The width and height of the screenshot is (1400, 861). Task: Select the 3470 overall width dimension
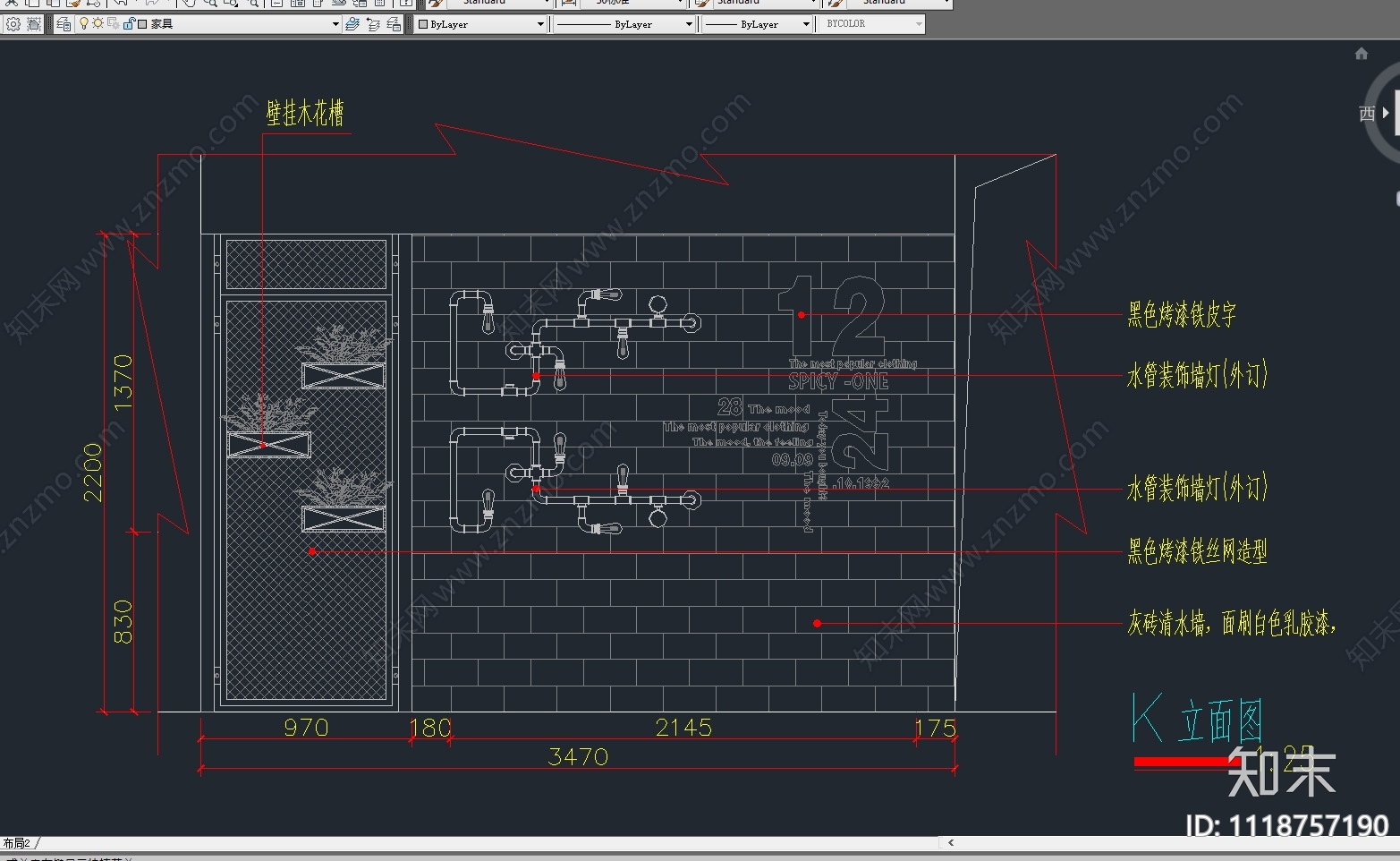pos(578,757)
